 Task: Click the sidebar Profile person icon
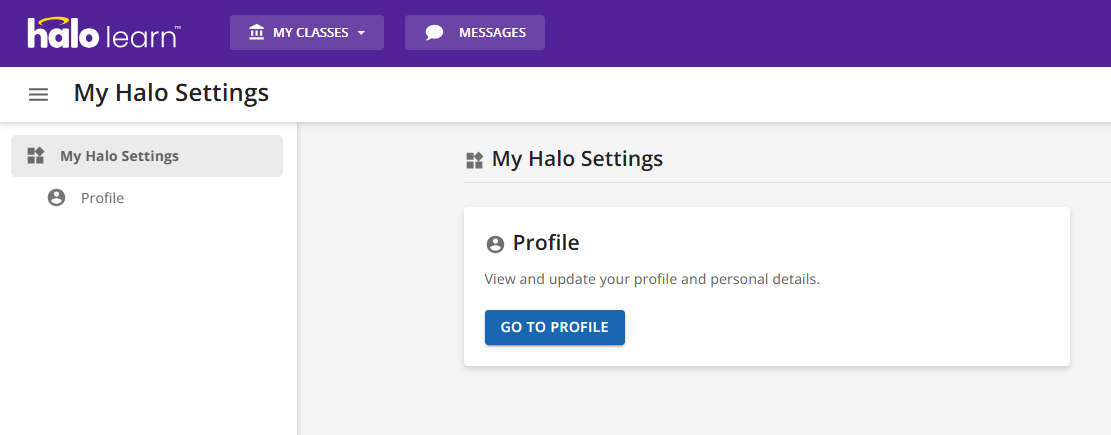[56, 198]
